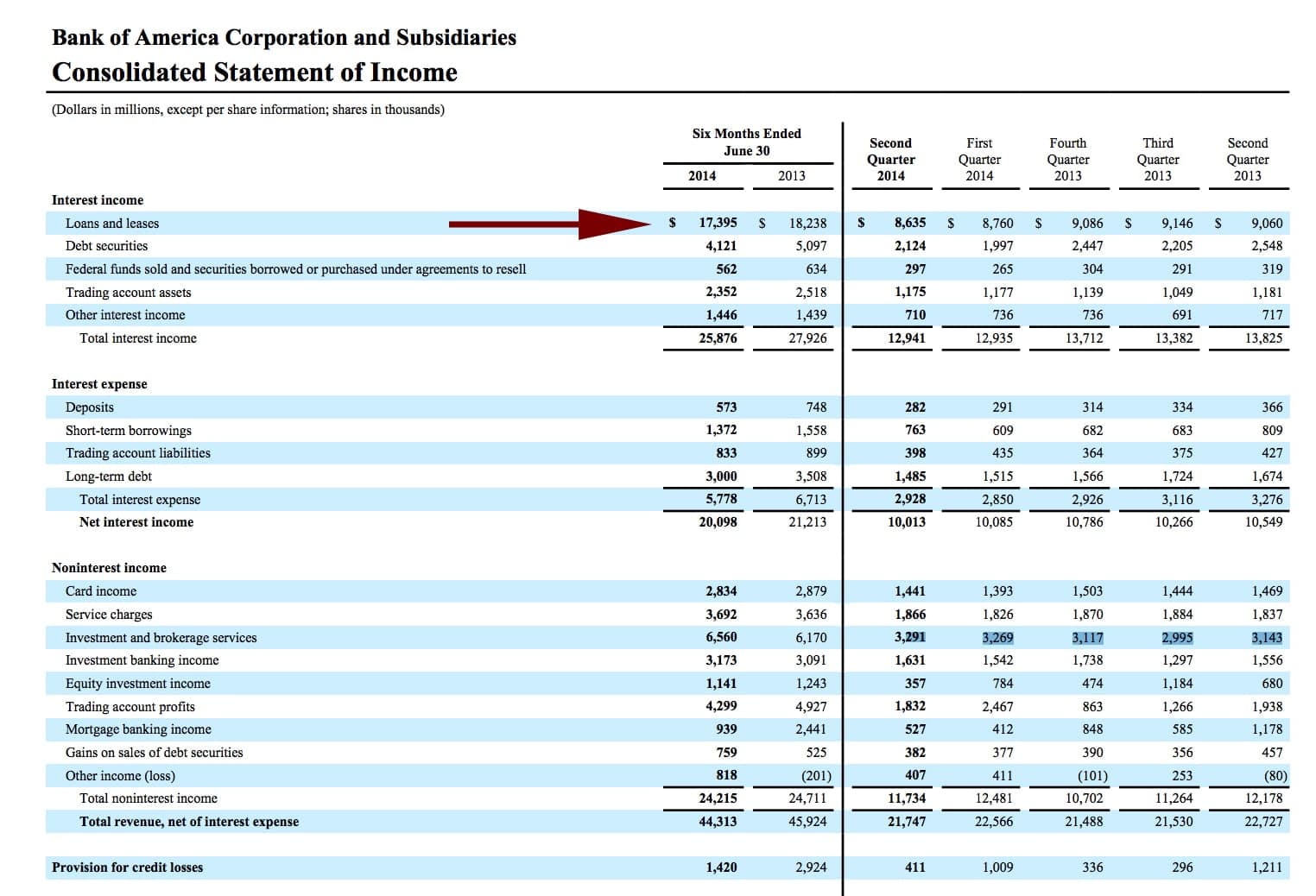Select the Other income (loss) value (101)
This screenshot has height=896, width=1316.
[x=1092, y=776]
